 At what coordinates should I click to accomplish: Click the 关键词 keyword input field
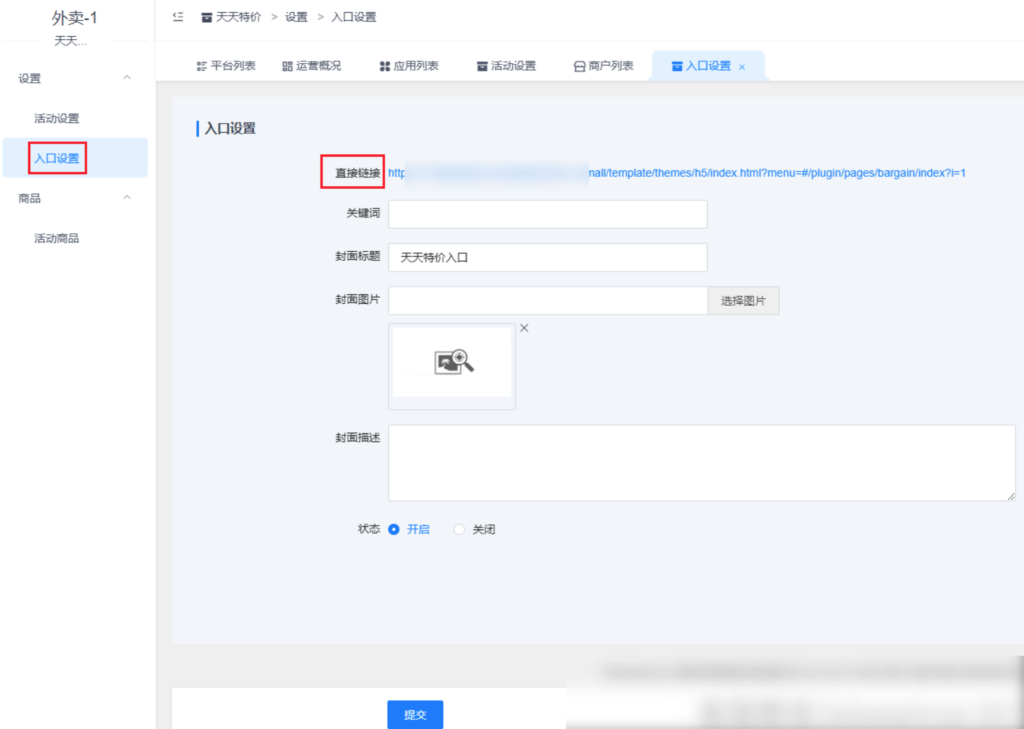[x=547, y=213]
